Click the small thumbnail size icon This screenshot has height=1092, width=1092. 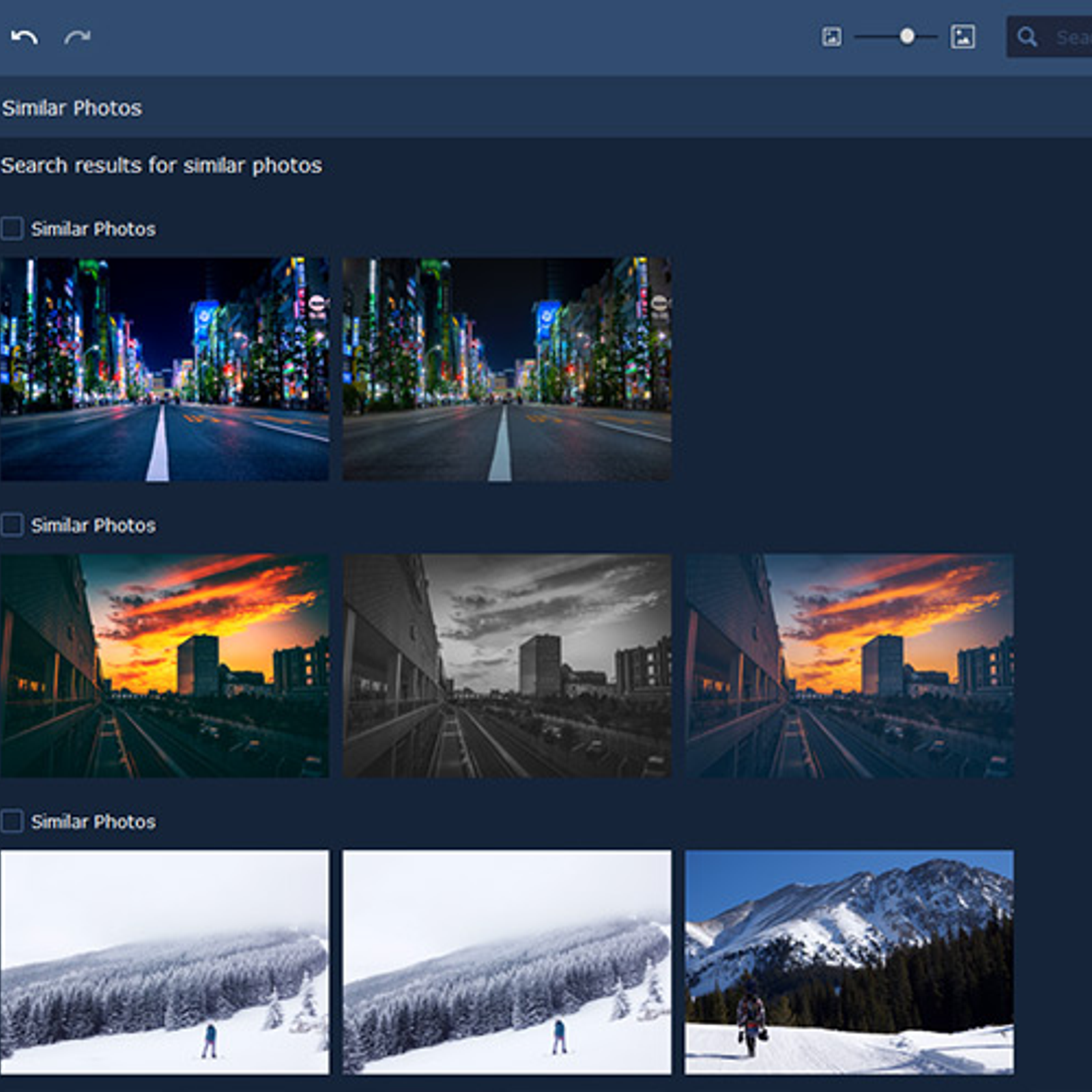pyautogui.click(x=831, y=37)
